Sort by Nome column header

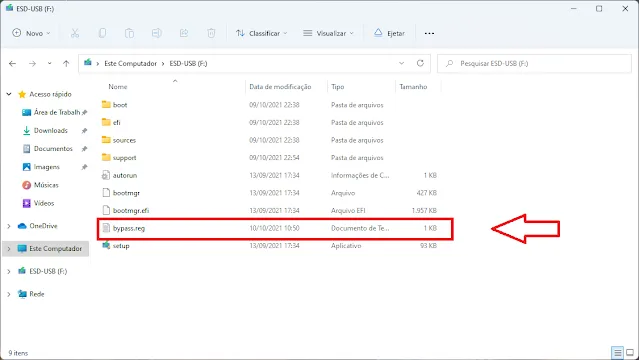118,87
